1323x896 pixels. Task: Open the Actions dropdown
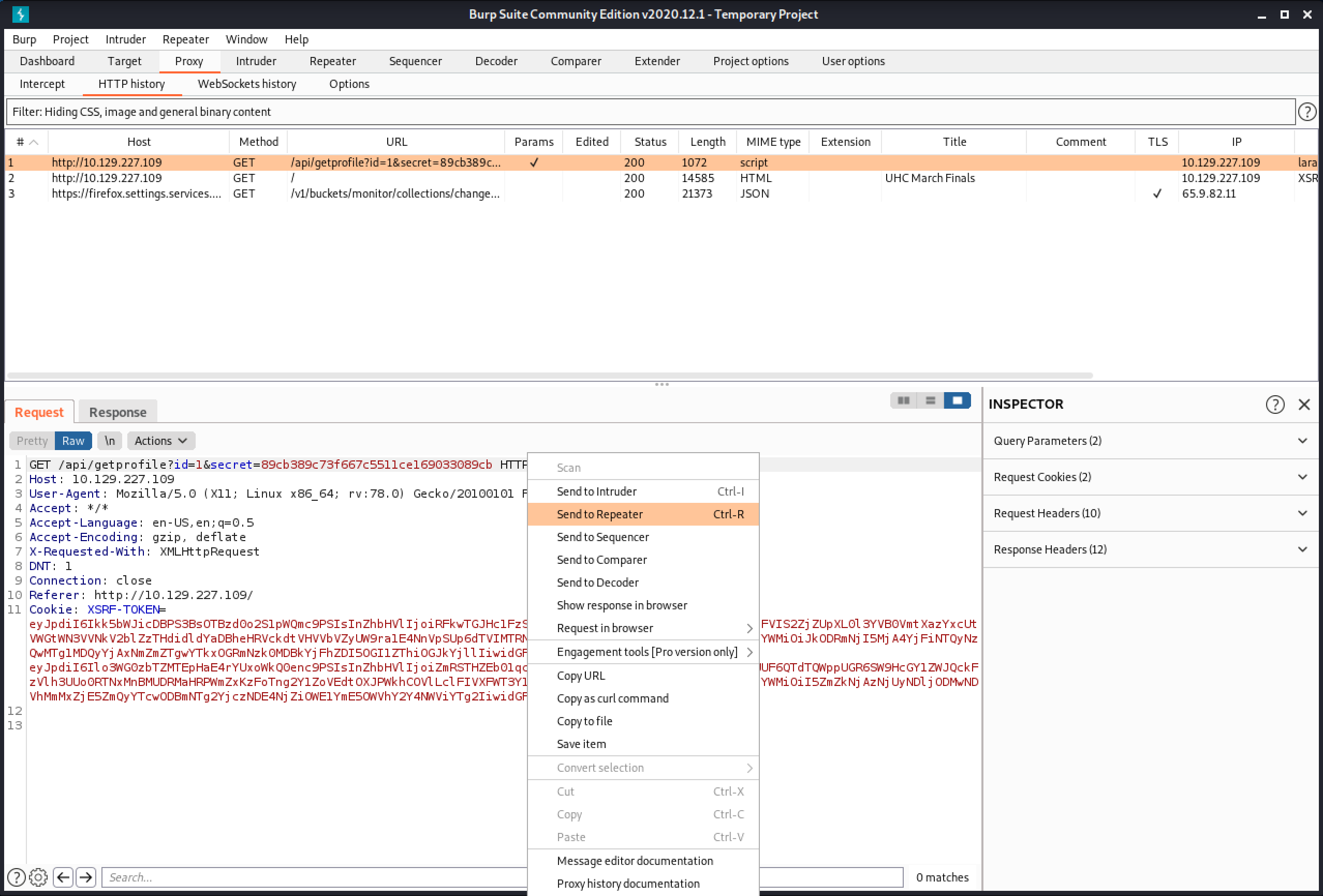(x=161, y=440)
